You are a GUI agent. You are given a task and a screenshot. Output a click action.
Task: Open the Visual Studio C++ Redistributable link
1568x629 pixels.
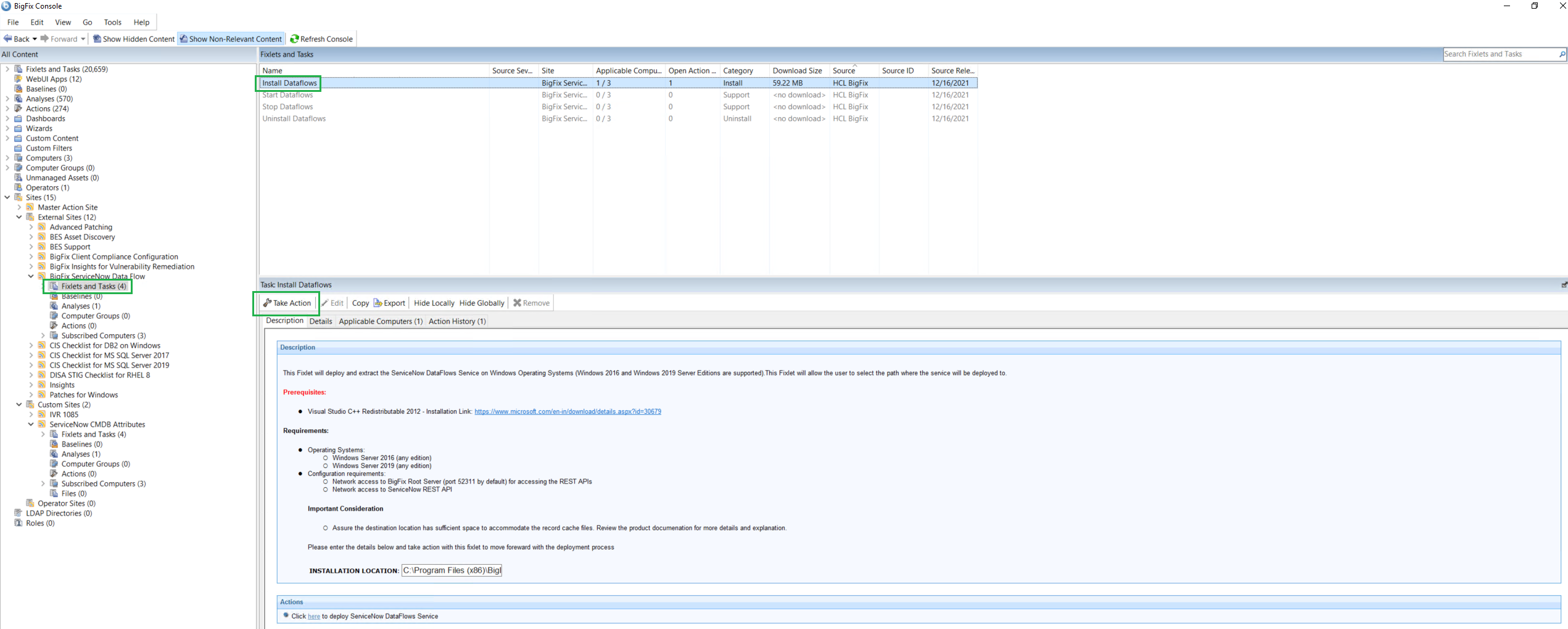(567, 411)
